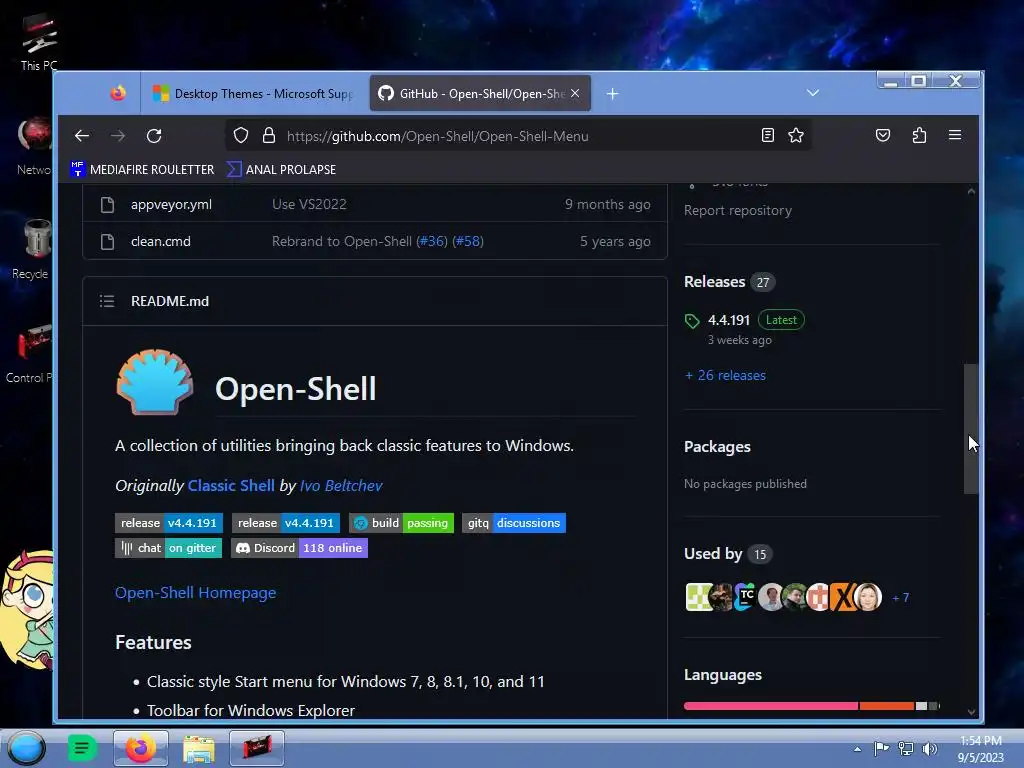Screen dimensions: 1024x768
Task: Expand the list all tabs chevron
Action: click(812, 93)
